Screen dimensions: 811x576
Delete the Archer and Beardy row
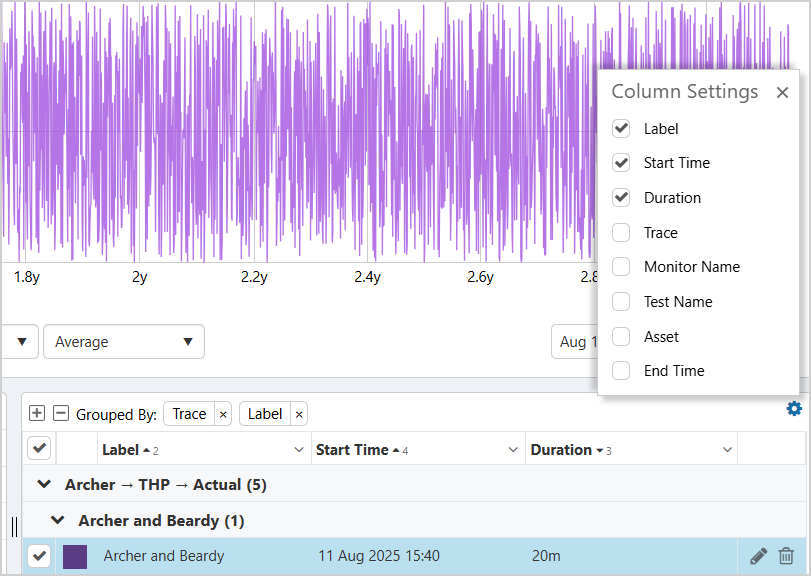click(787, 556)
